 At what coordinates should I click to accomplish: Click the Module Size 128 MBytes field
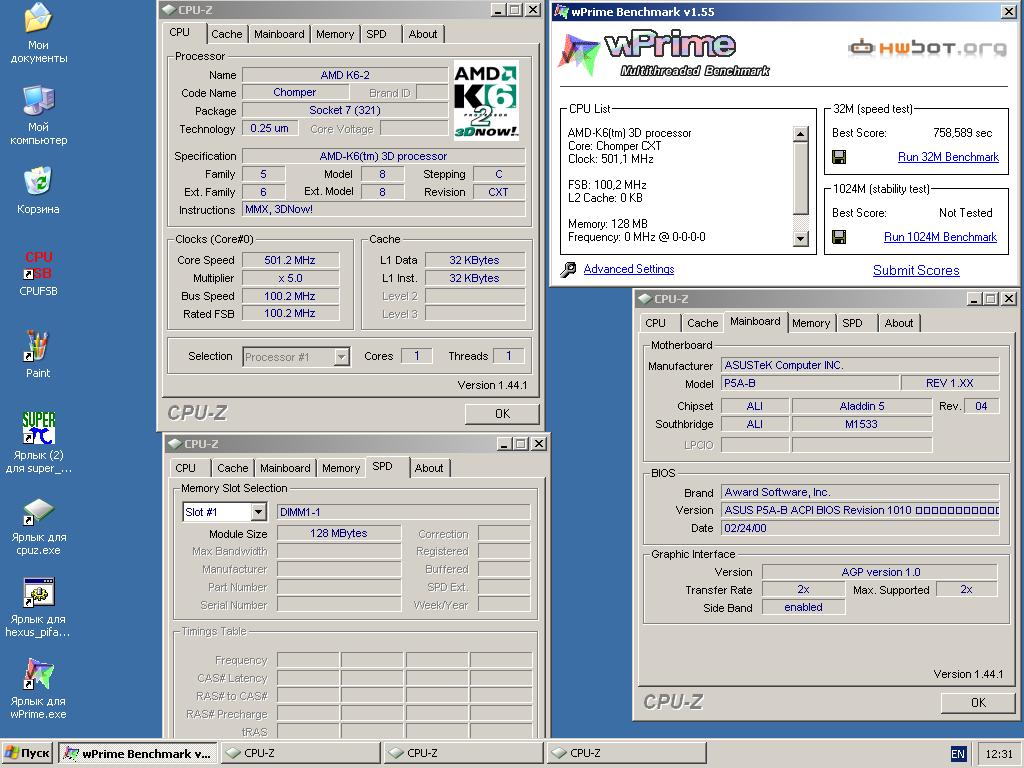(x=339, y=534)
